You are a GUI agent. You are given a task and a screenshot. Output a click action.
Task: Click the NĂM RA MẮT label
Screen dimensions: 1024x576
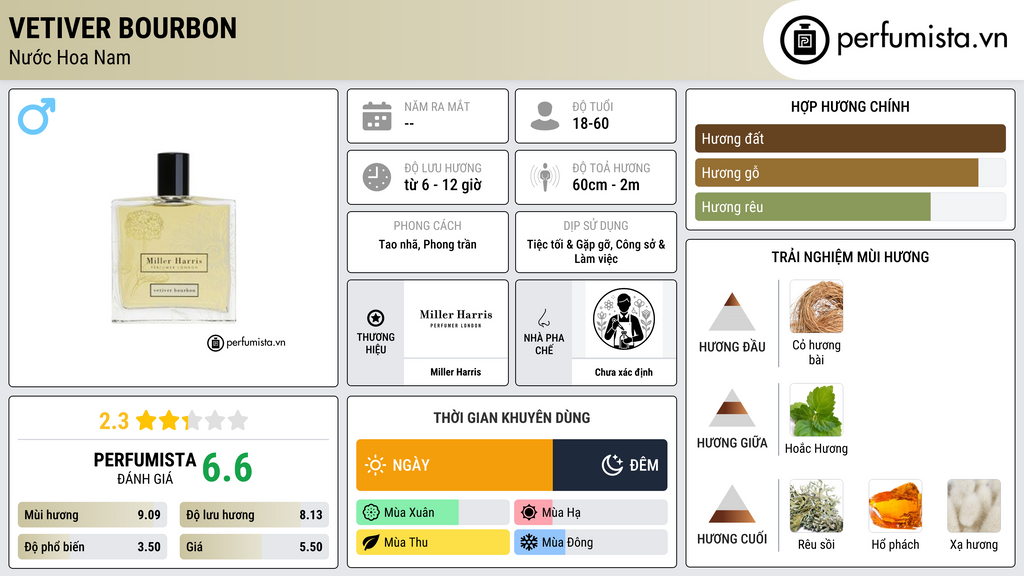tap(437, 106)
